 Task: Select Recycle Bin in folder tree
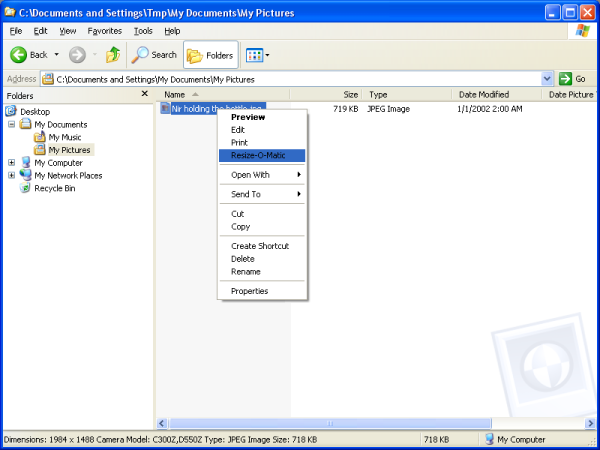pos(54,188)
